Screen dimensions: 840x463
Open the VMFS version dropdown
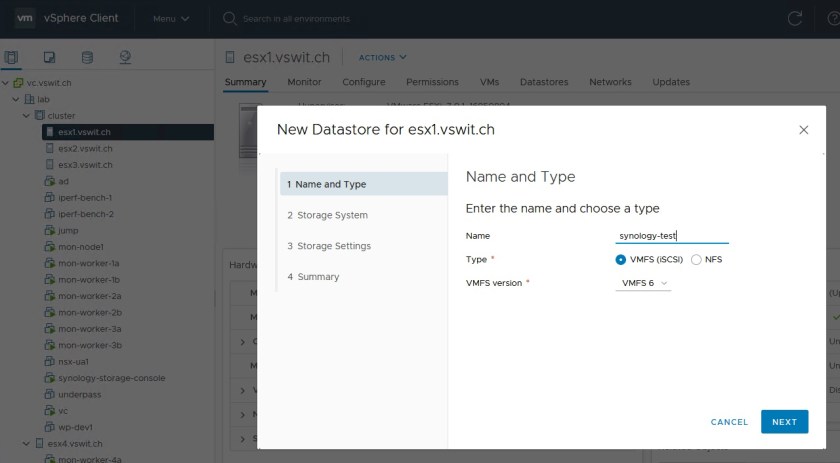click(643, 283)
